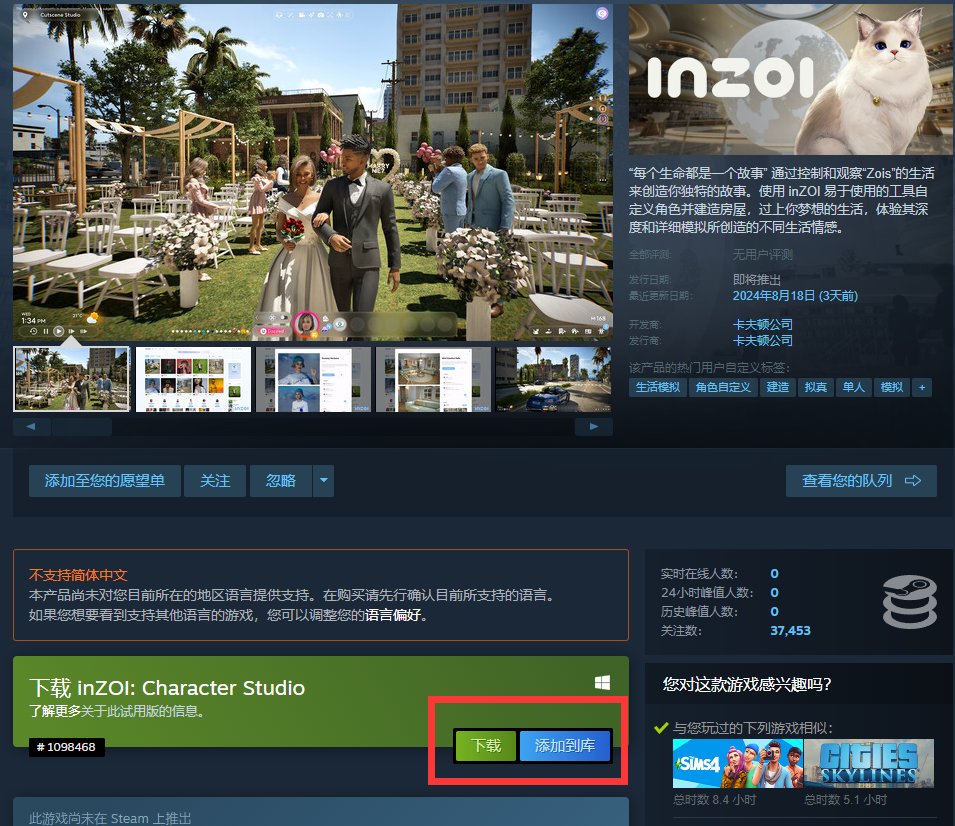Select the 生活模拟 tag
The width and height of the screenshot is (955, 826).
[x=658, y=387]
